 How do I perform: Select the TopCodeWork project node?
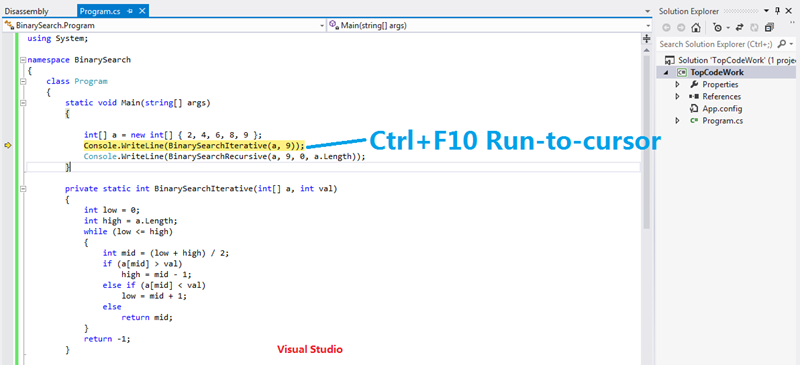tap(717, 72)
